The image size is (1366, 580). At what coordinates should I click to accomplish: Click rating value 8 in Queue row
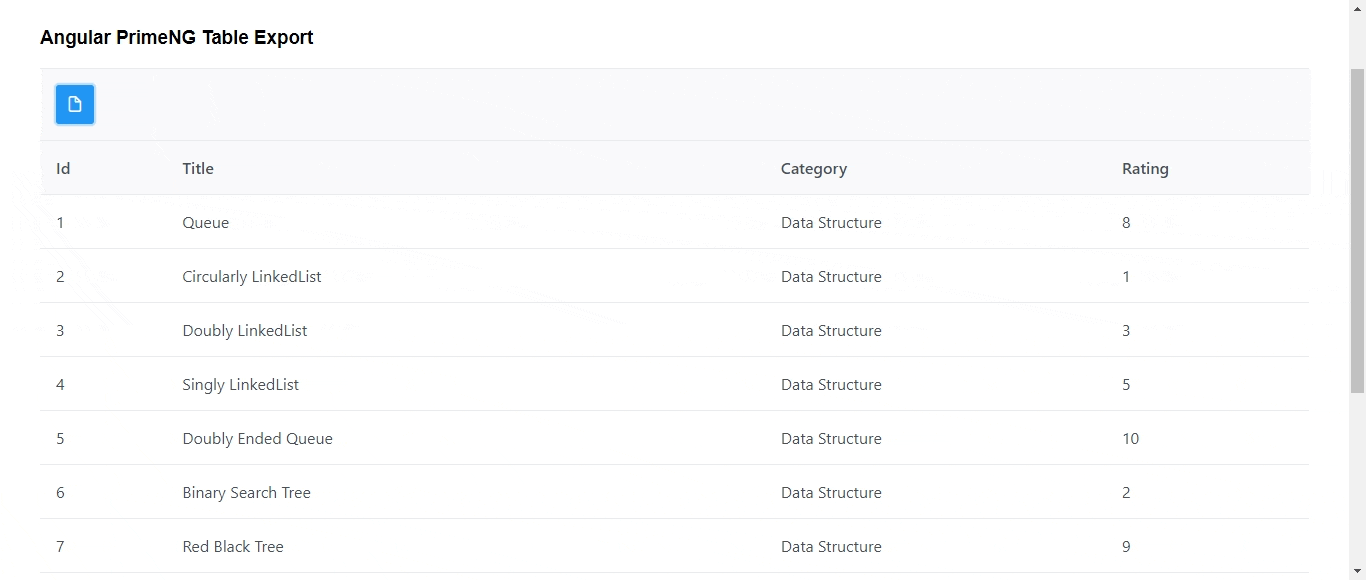coord(1126,223)
